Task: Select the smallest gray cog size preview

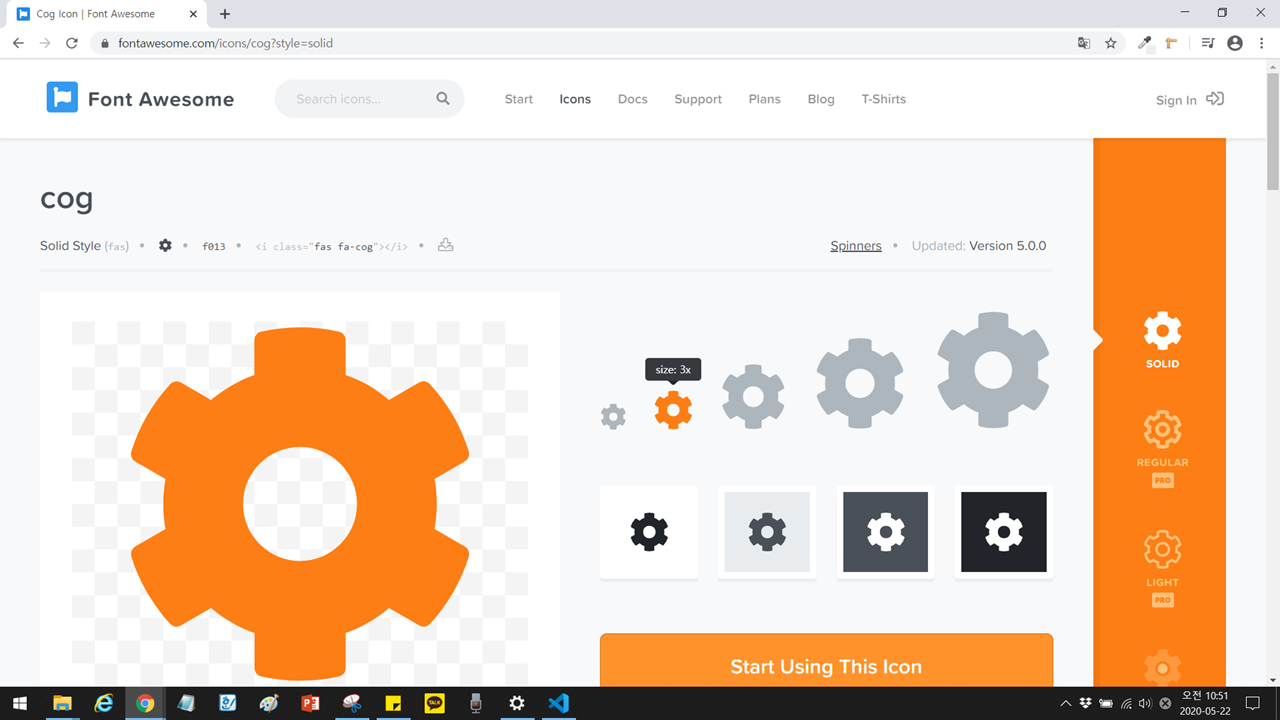Action: pyautogui.click(x=613, y=417)
